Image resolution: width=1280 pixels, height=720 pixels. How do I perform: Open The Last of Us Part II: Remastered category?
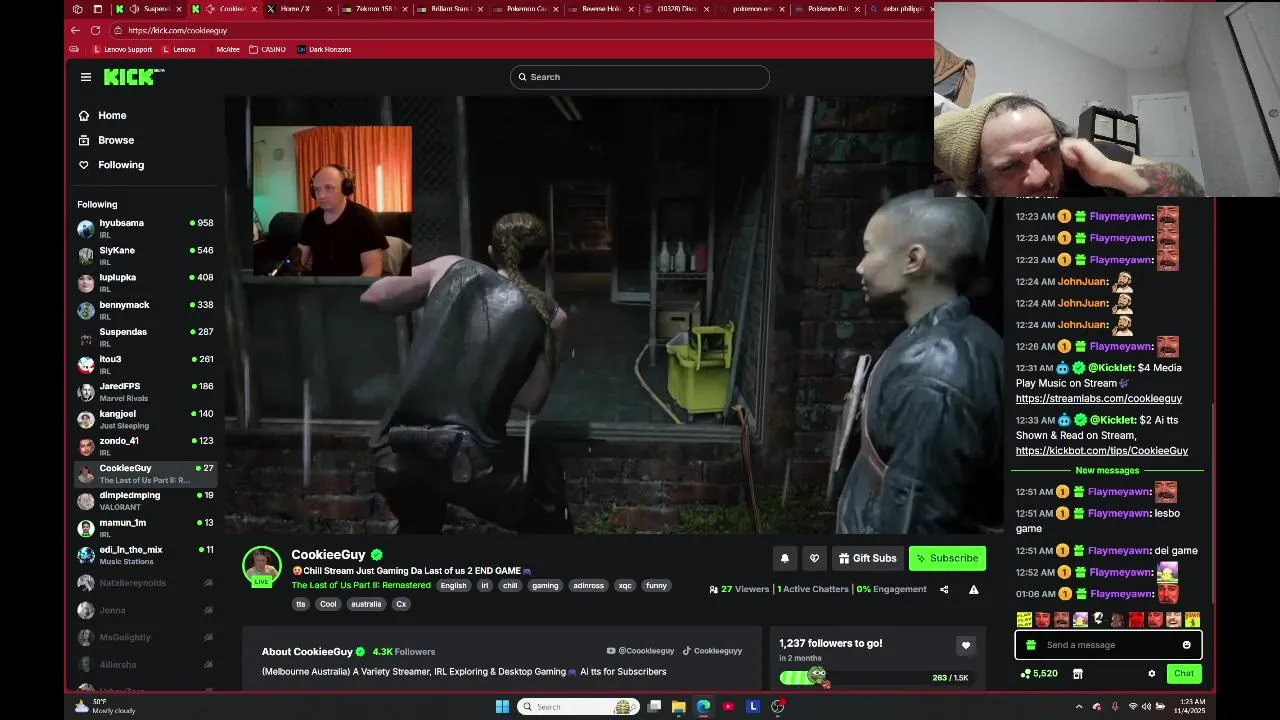(361, 585)
